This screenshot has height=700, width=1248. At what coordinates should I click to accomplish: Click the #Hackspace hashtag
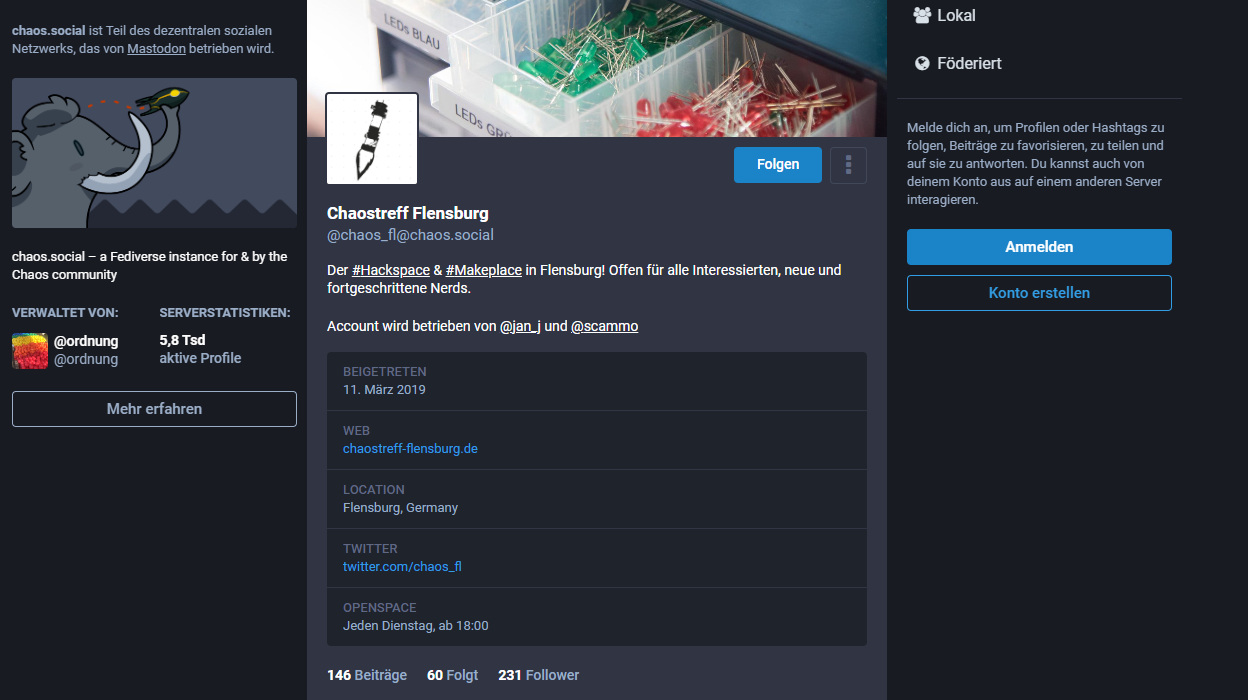[391, 270]
